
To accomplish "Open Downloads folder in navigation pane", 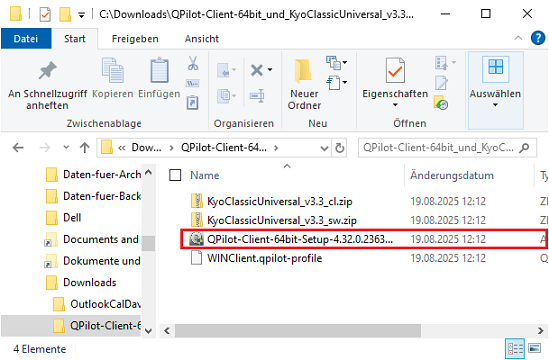I will point(90,283).
